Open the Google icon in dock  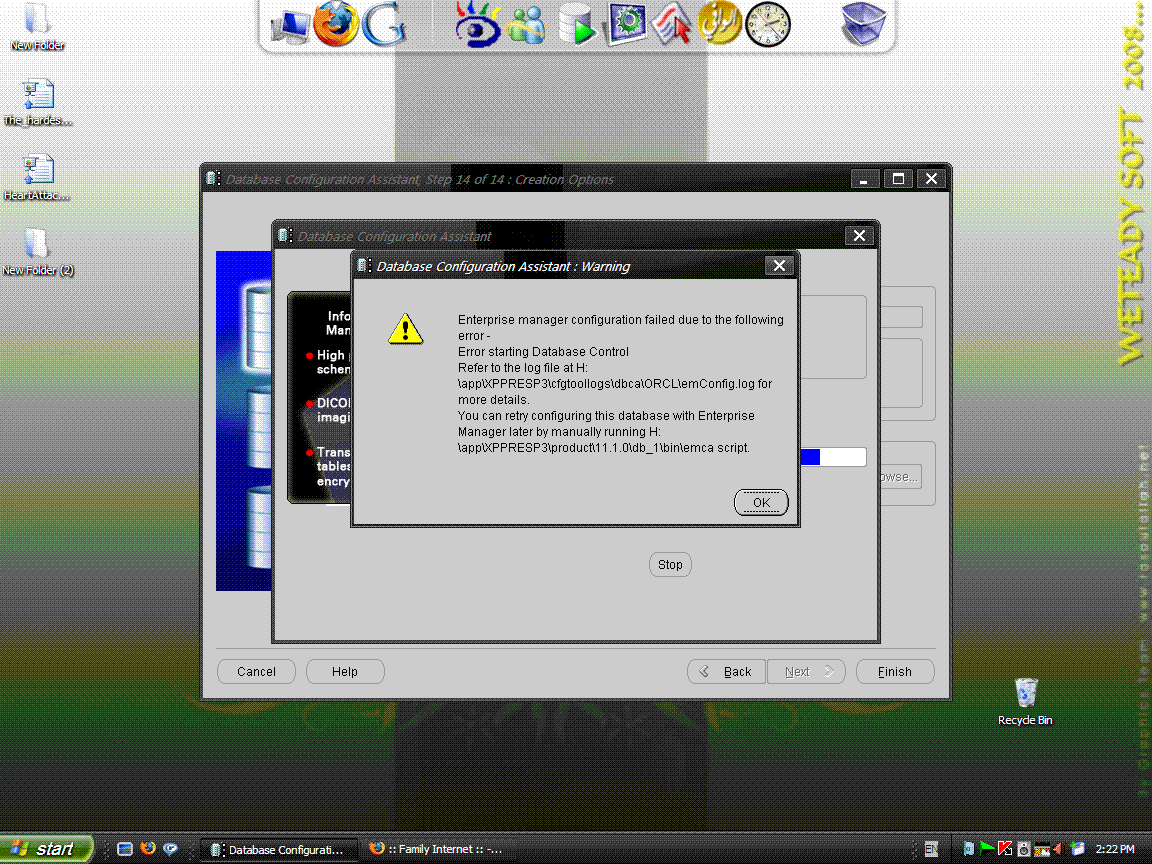tap(383, 24)
